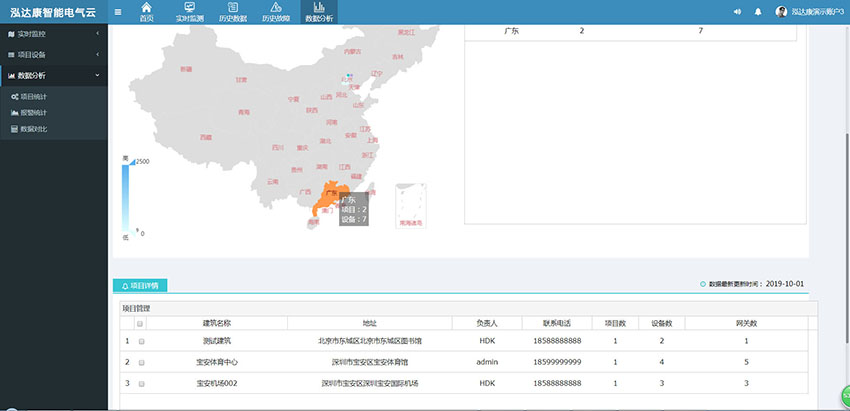Viewport: 850px width, 411px height.
Task: Open 数据对比 sidebar link
Action: point(34,129)
